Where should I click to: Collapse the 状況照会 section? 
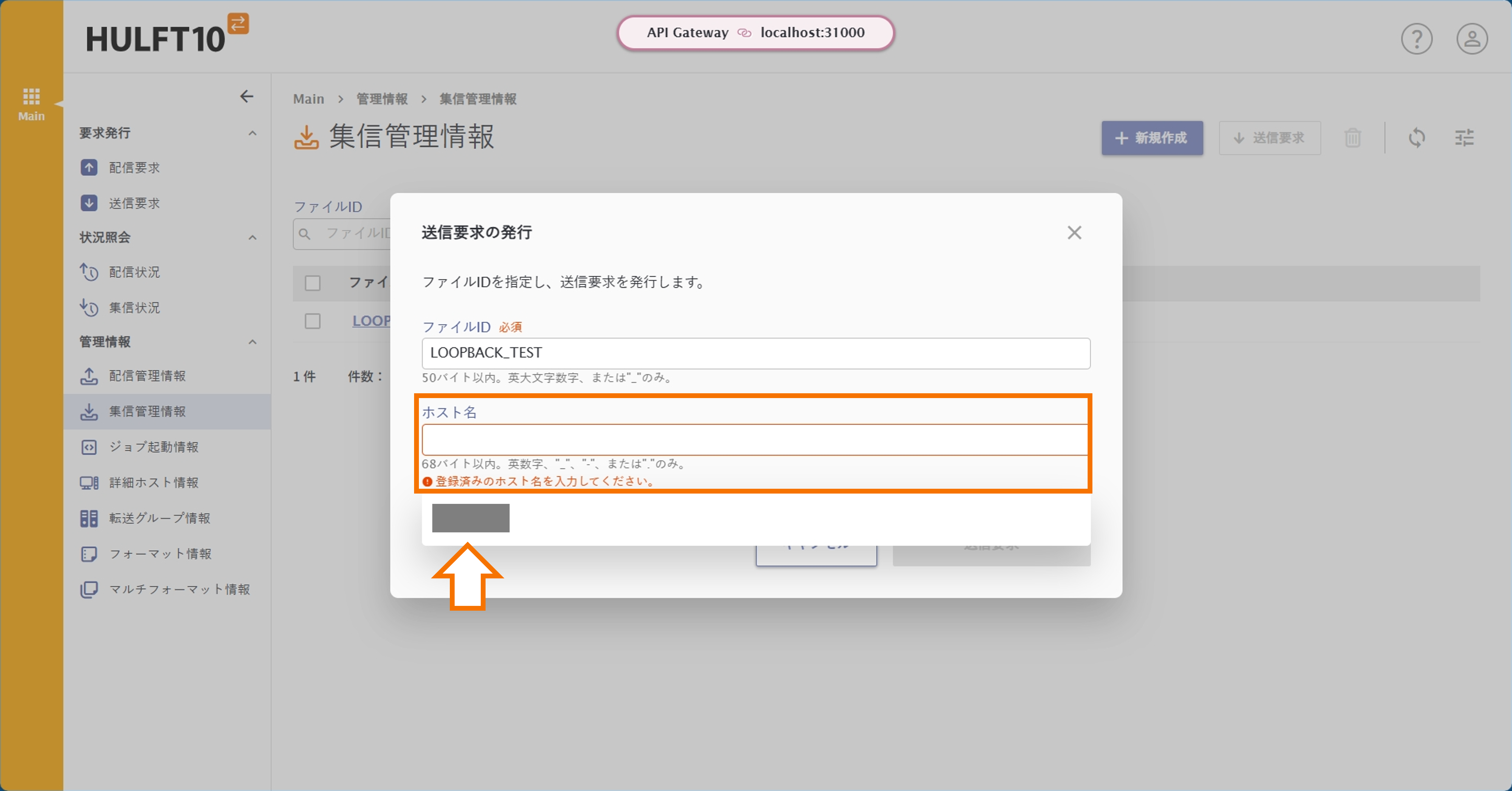252,238
